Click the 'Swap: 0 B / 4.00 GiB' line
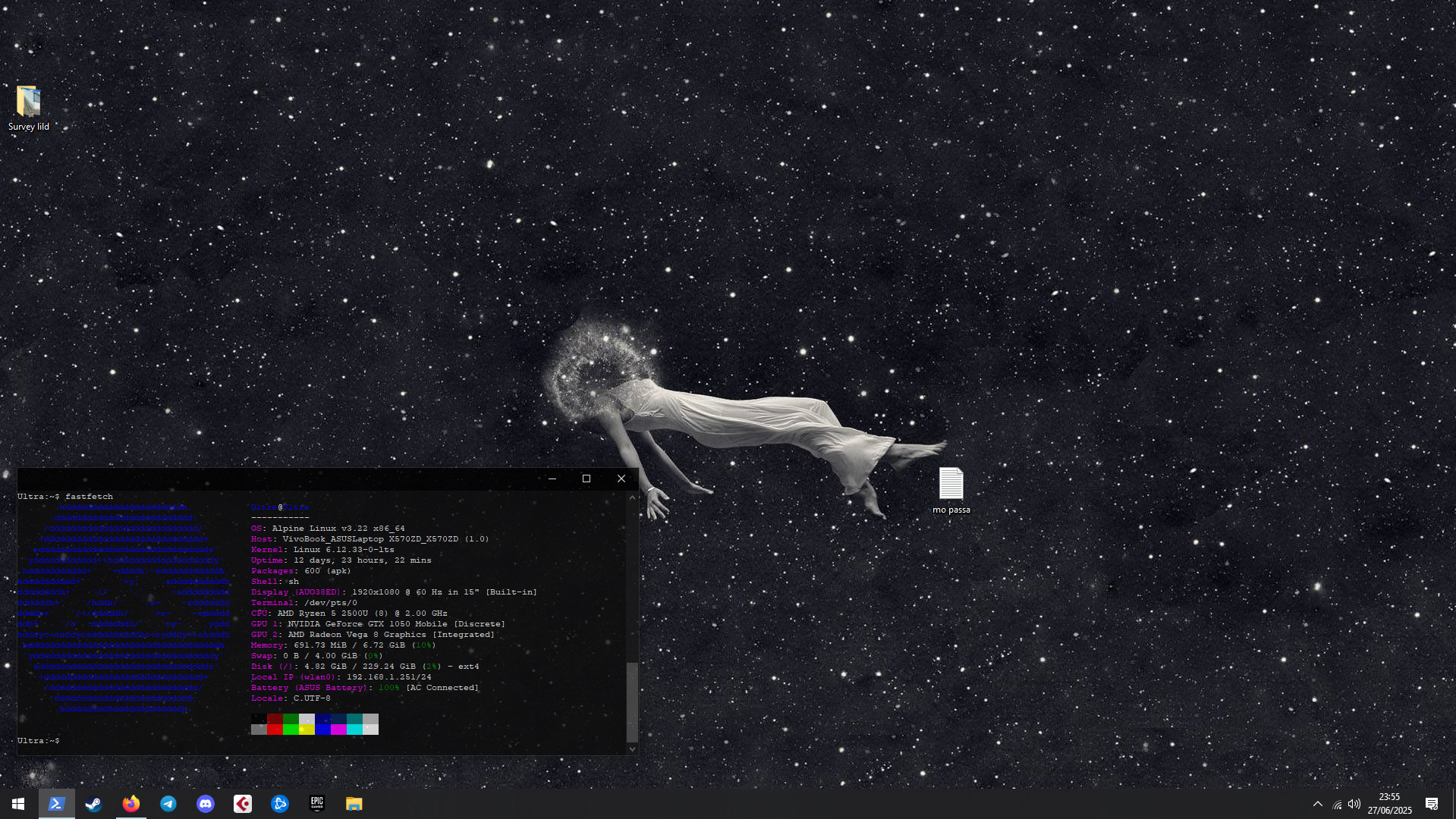 coord(317,656)
